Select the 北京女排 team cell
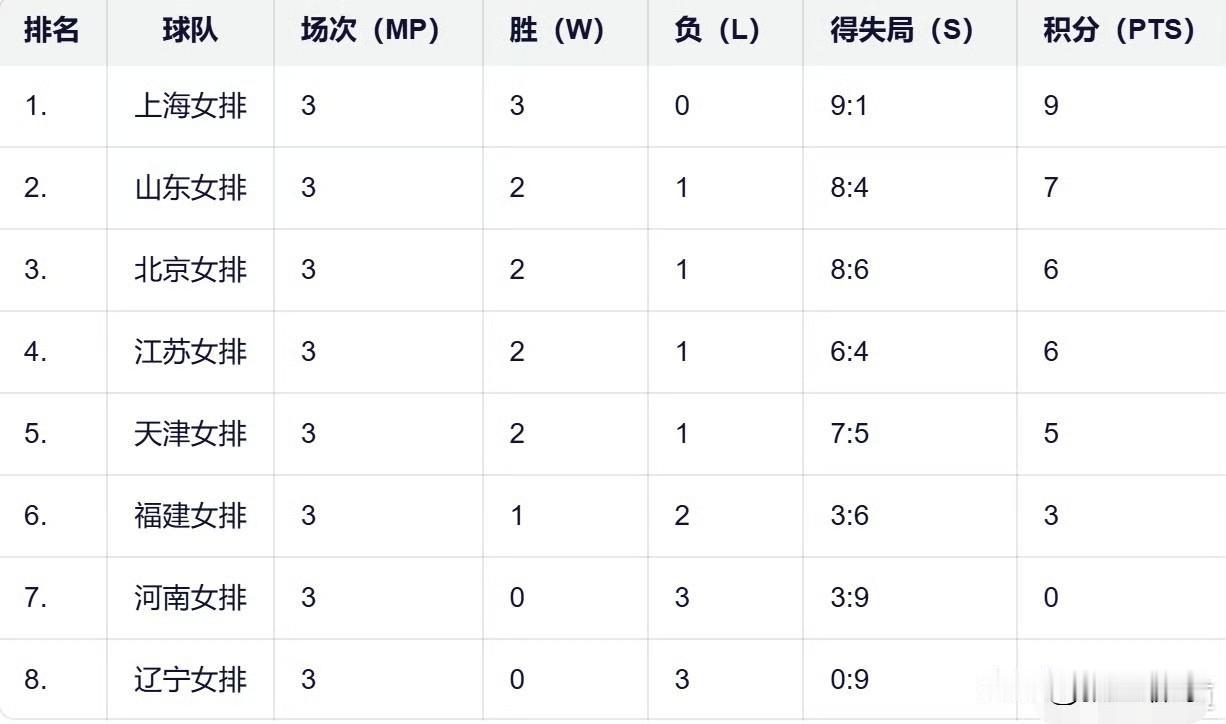 (190, 270)
